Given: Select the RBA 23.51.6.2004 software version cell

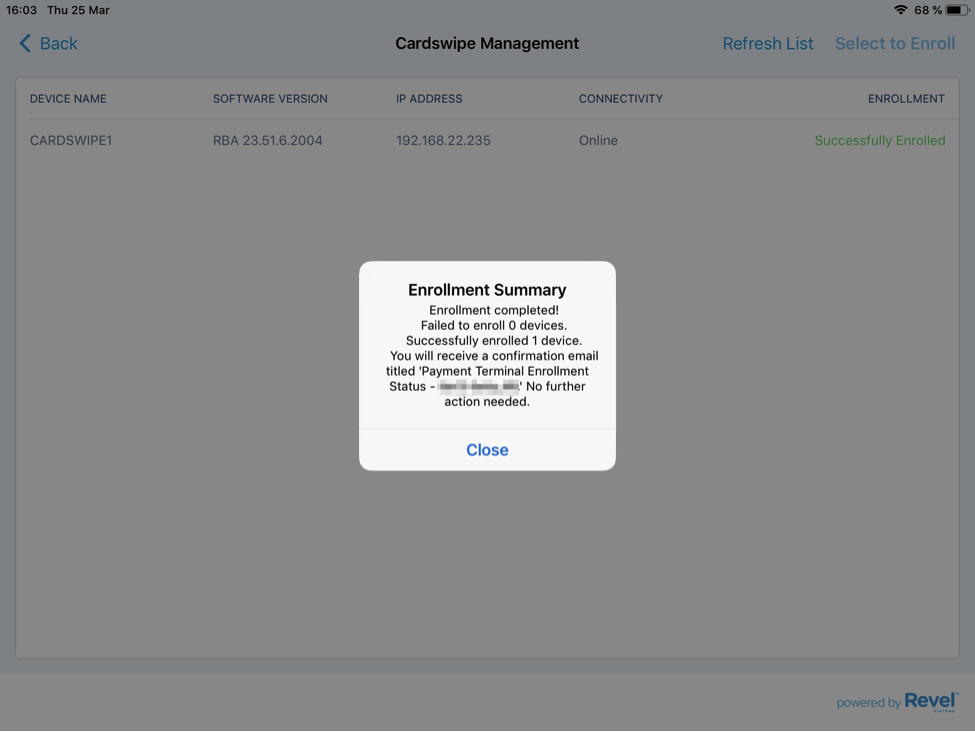Looking at the screenshot, I should tap(267, 140).
